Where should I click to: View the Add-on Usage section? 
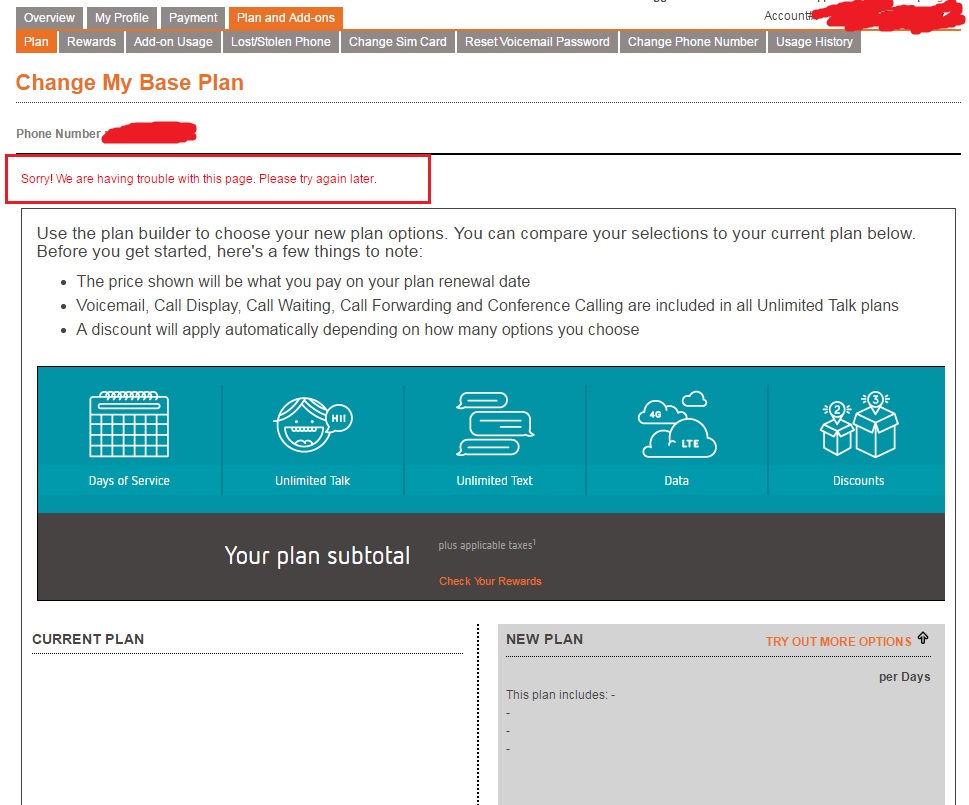click(x=173, y=42)
